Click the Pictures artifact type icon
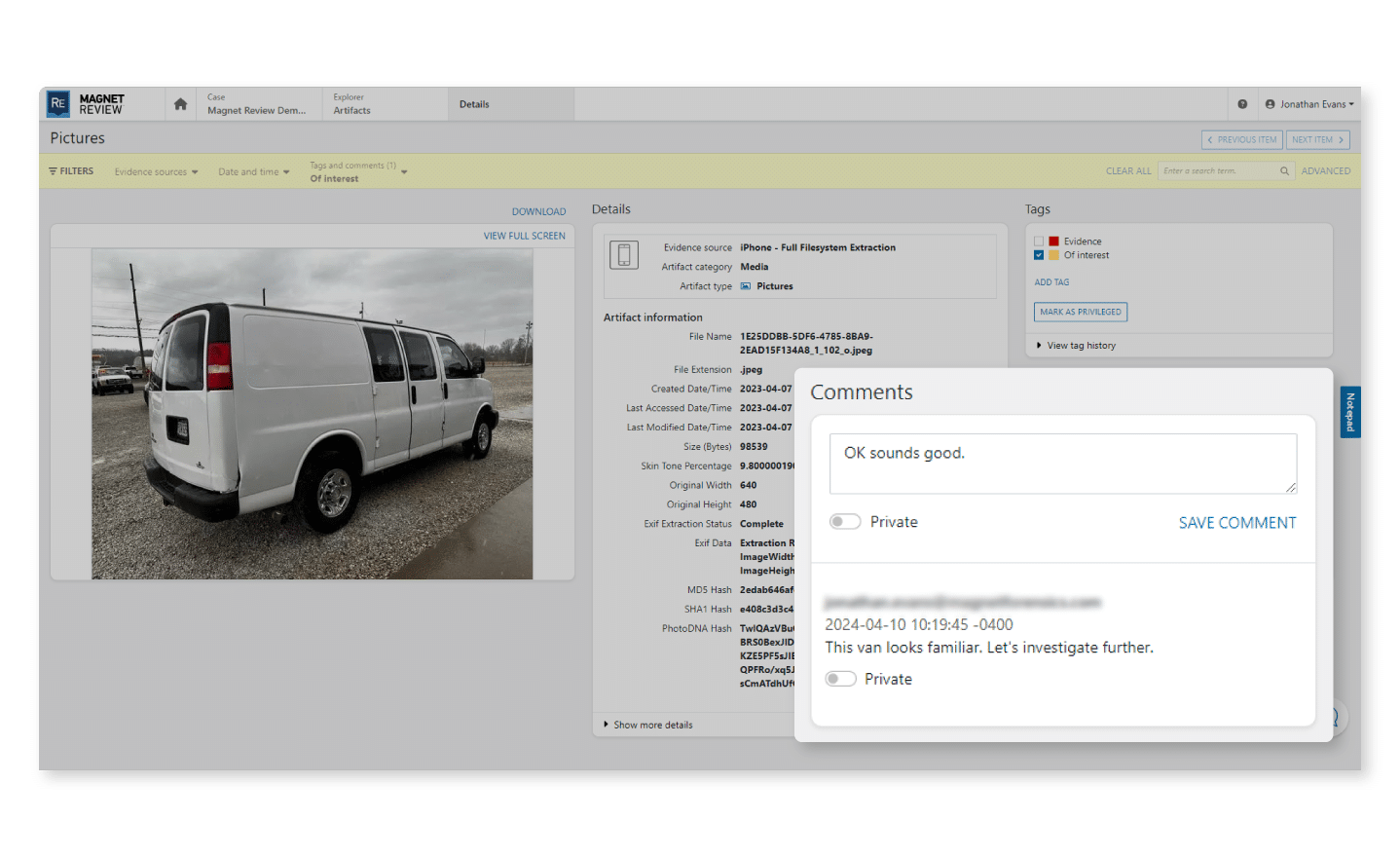Screen dimensions: 1400x857 (x=744, y=285)
